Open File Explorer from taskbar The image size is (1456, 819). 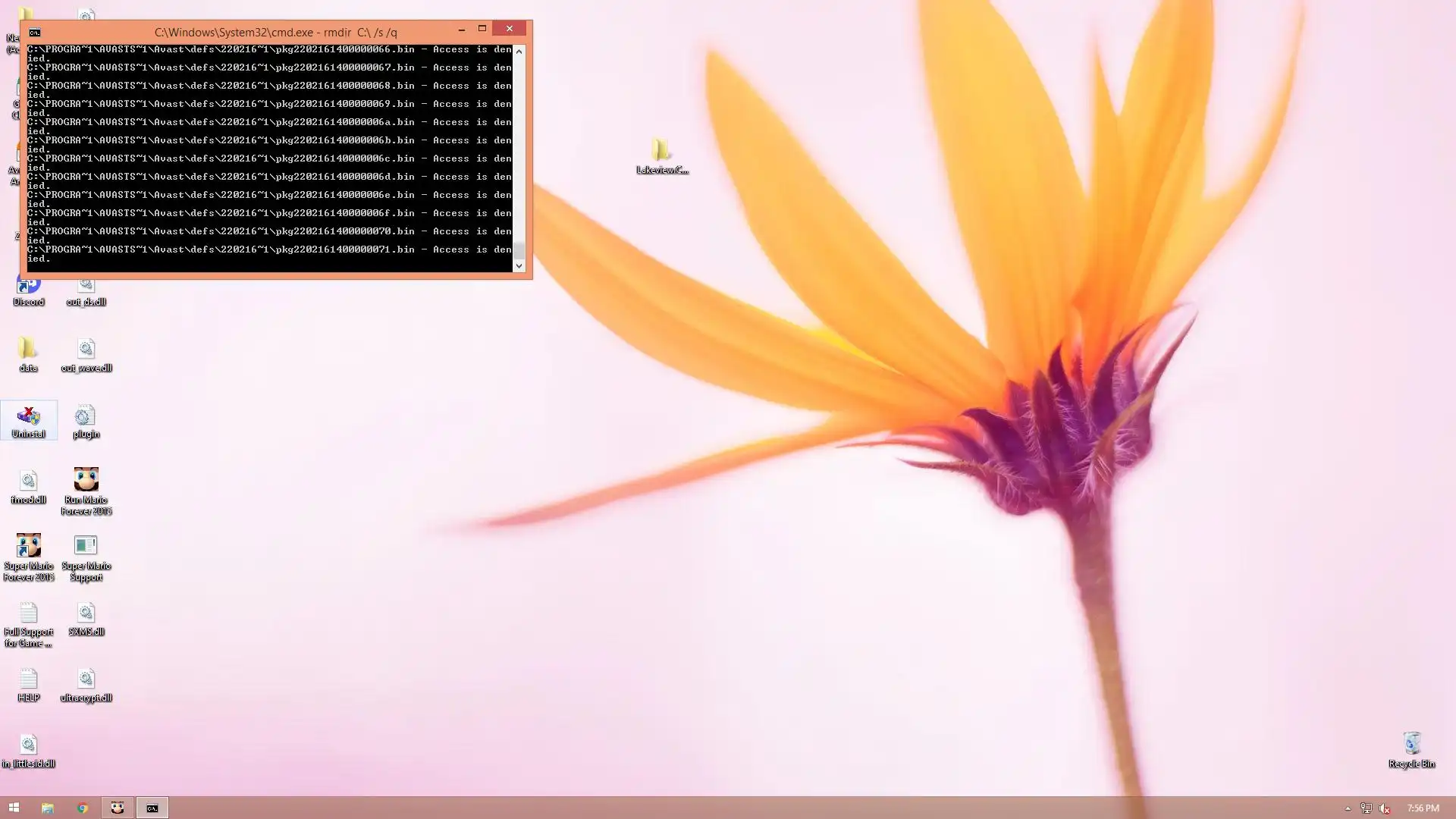click(47, 808)
